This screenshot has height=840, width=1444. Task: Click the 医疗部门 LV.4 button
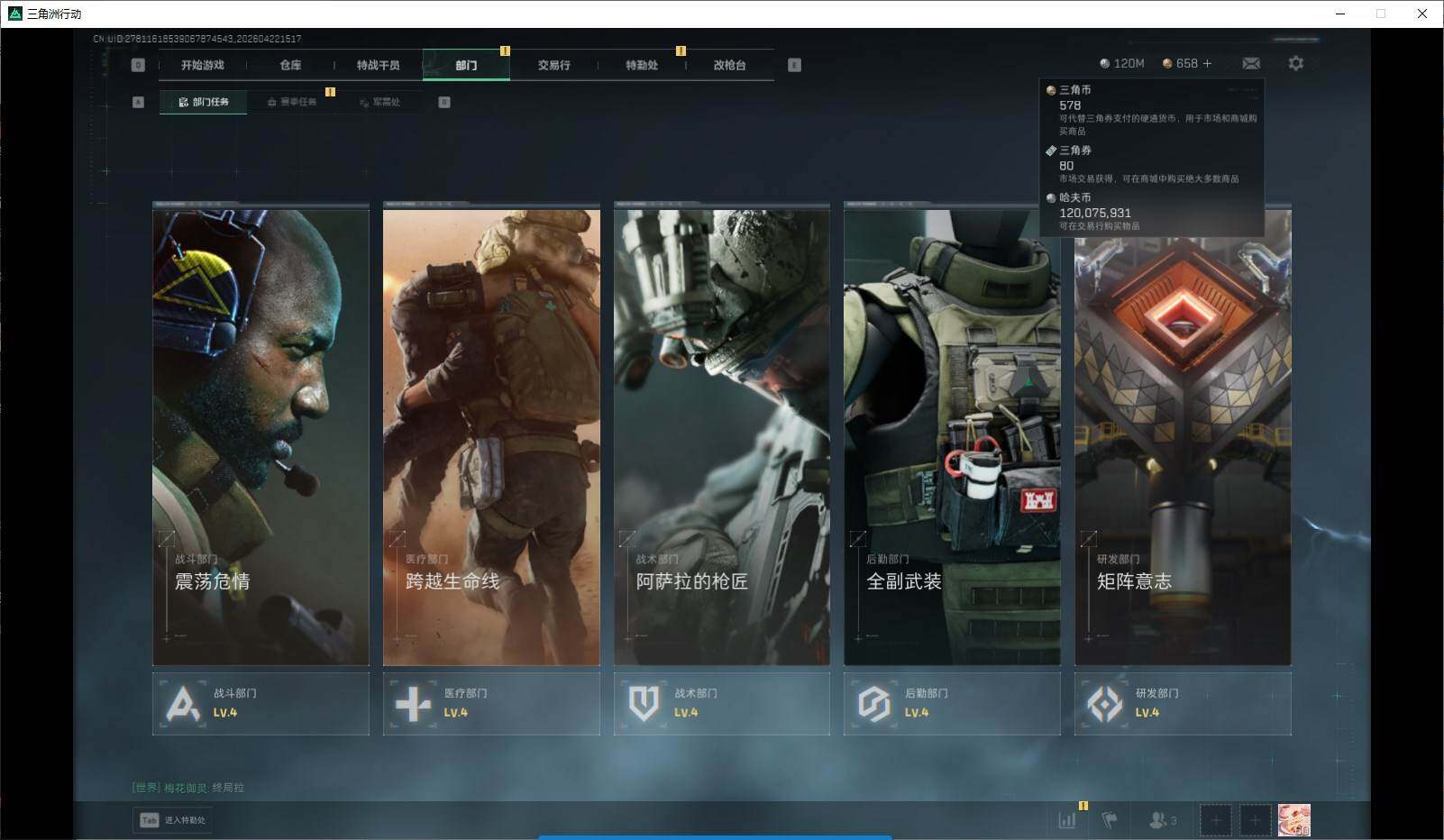click(x=491, y=703)
